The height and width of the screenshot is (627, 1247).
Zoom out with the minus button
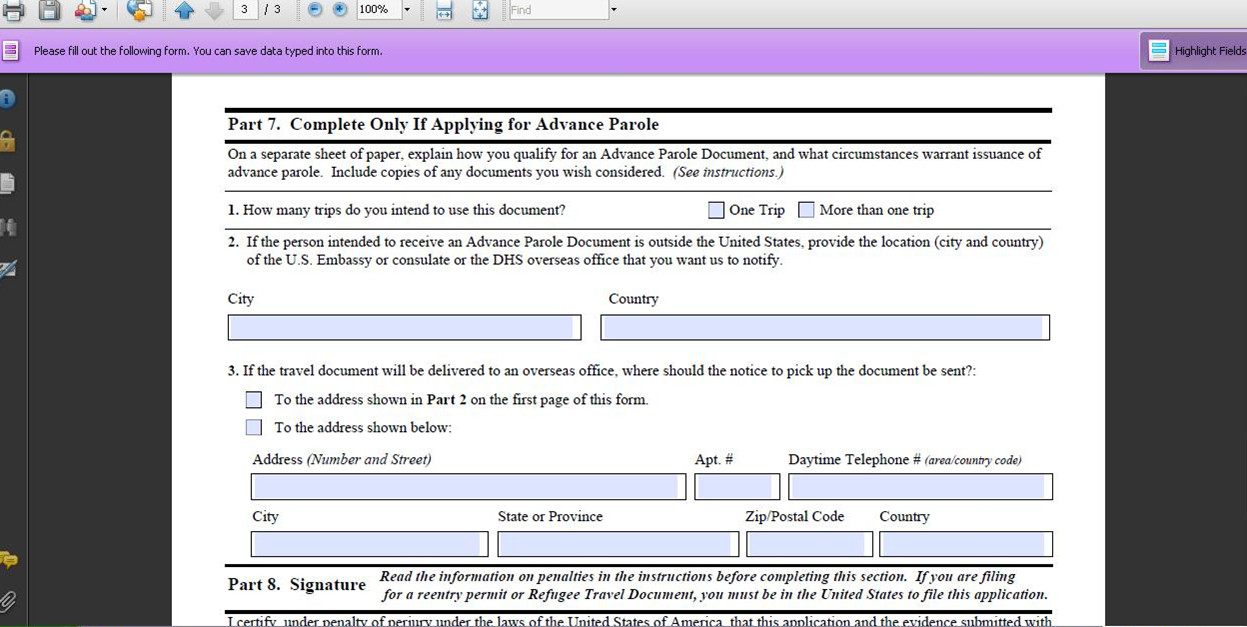(315, 9)
